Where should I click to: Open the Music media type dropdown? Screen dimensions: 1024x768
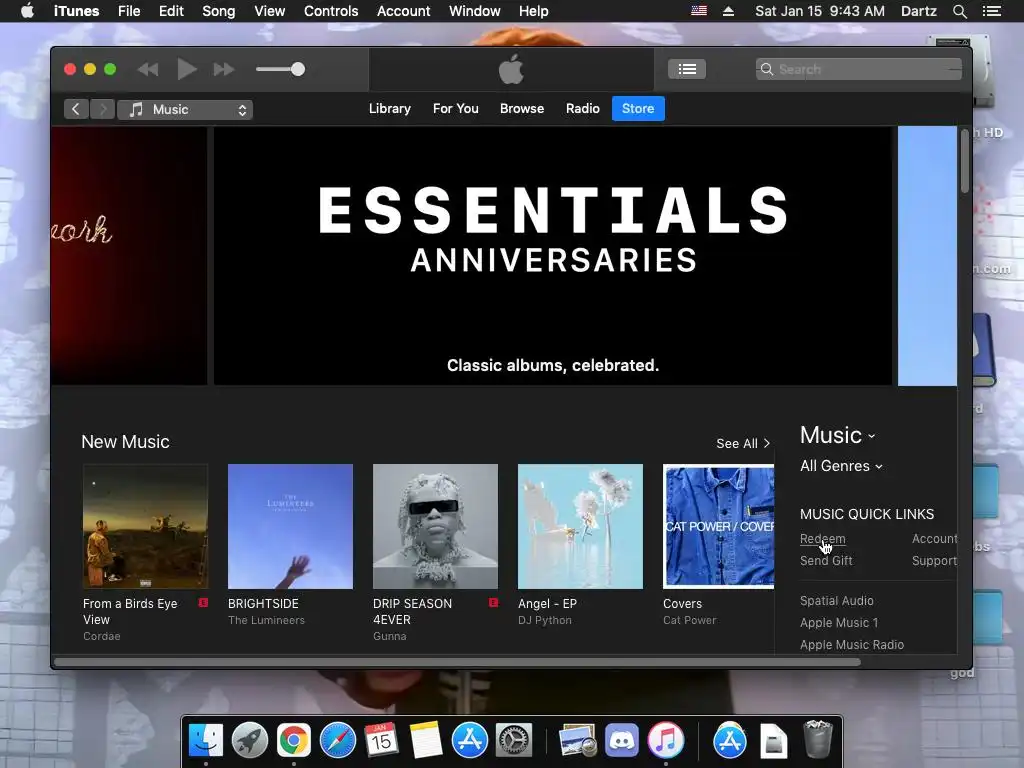(185, 110)
